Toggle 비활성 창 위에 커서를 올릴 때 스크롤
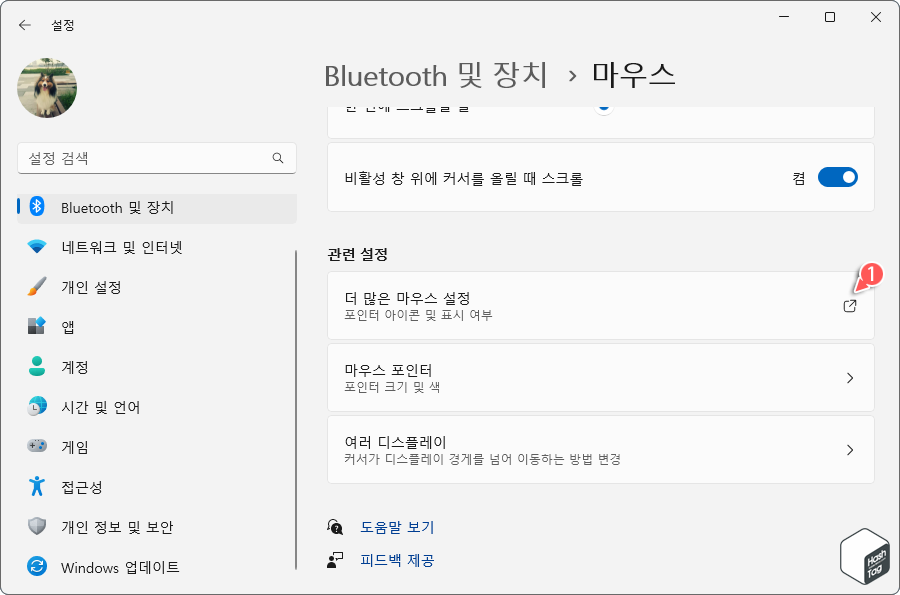This screenshot has width=900, height=595. (838, 176)
